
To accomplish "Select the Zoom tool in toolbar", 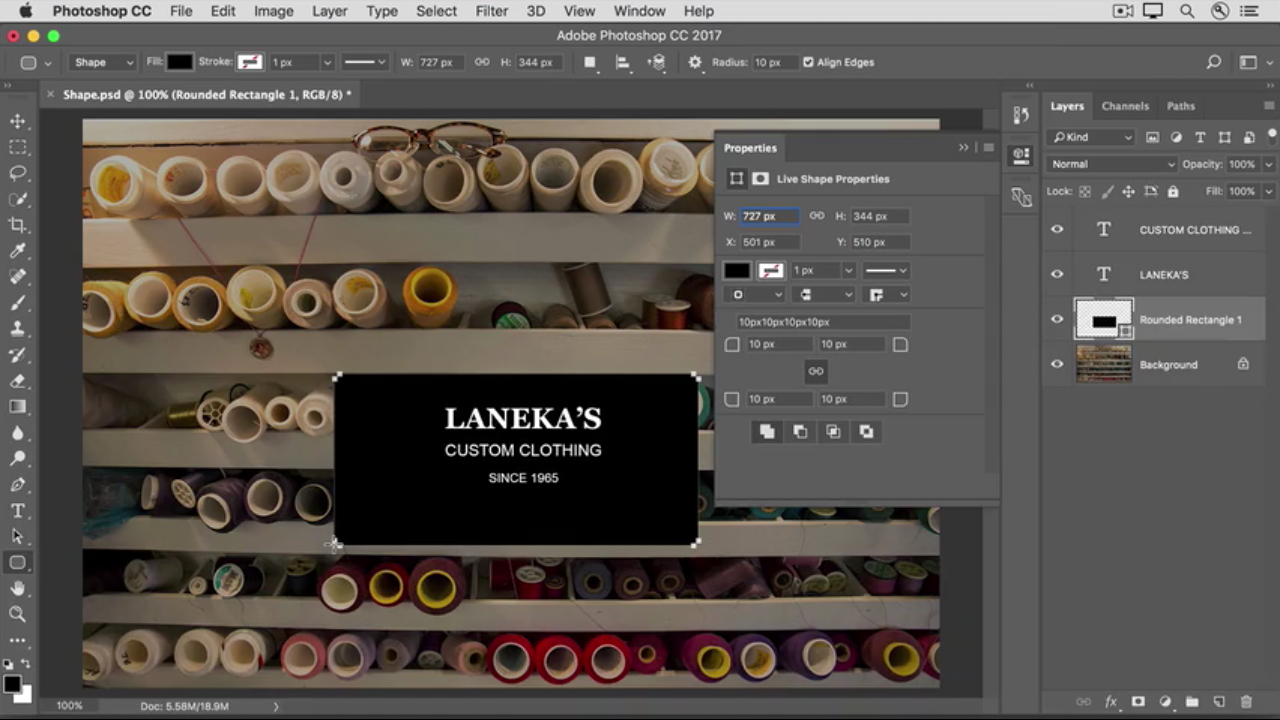I will (x=18, y=614).
